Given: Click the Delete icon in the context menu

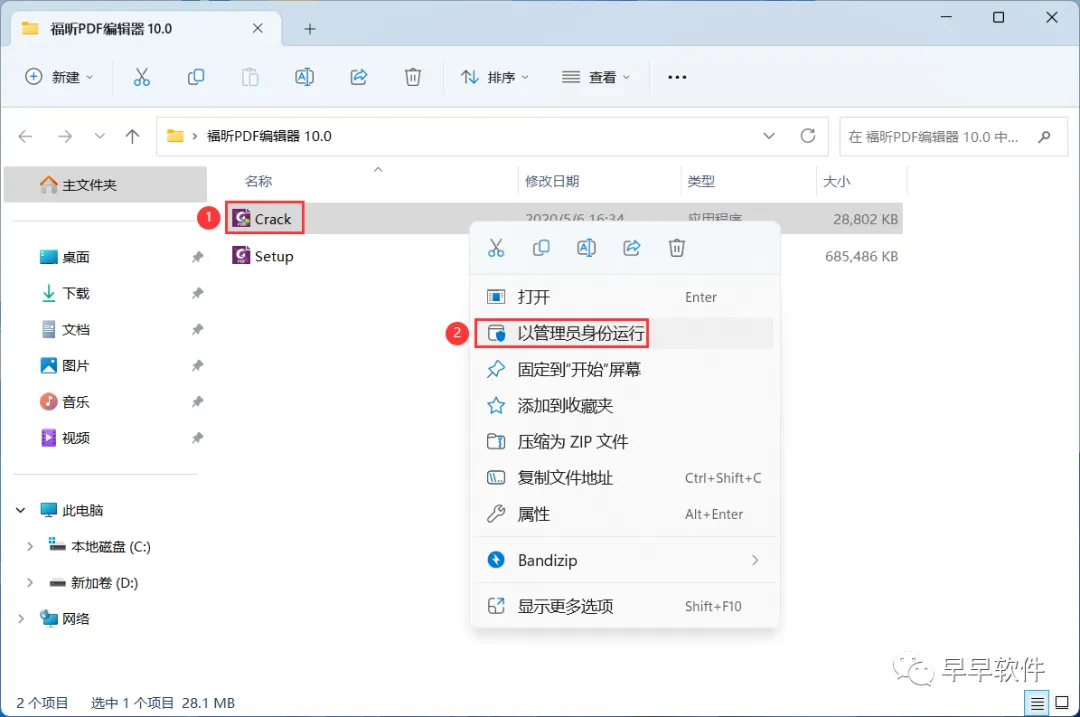Looking at the screenshot, I should coord(676,248).
